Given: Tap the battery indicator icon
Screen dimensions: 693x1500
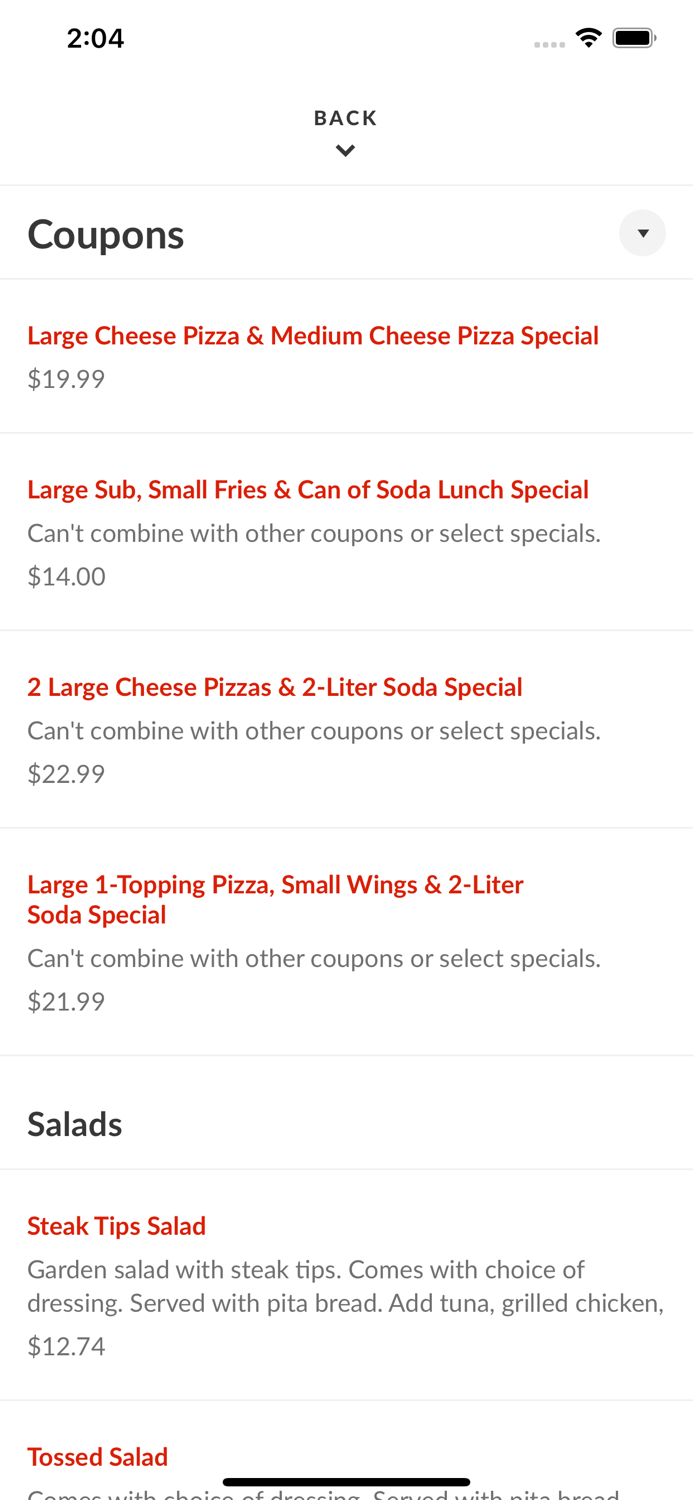Looking at the screenshot, I should (634, 36).
